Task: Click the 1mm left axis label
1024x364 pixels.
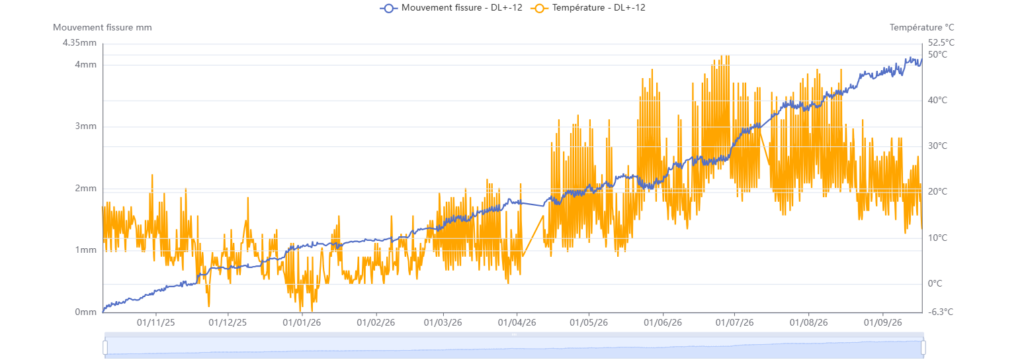Action: (x=86, y=250)
